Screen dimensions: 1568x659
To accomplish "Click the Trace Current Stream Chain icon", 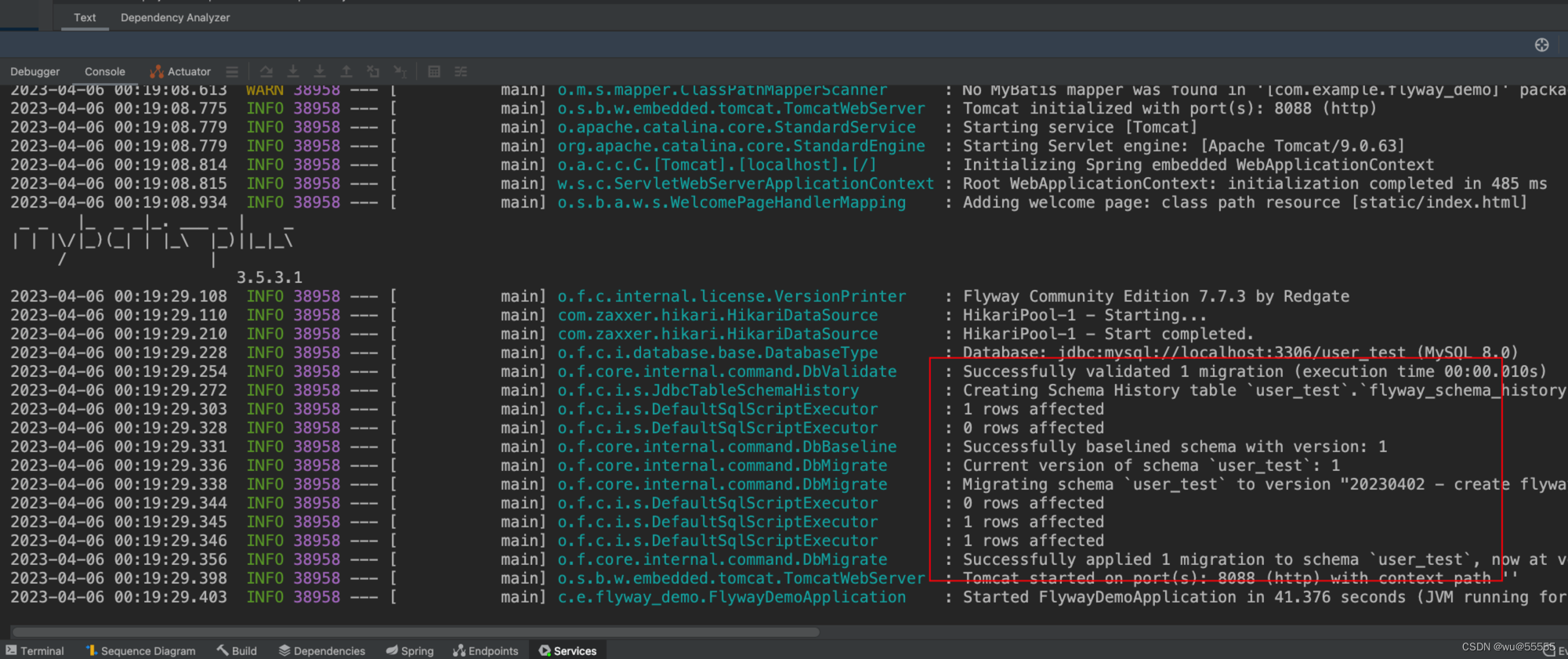I will tap(461, 71).
